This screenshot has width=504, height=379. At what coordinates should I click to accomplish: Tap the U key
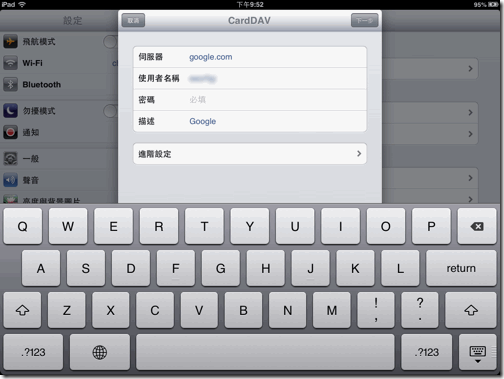[295, 226]
